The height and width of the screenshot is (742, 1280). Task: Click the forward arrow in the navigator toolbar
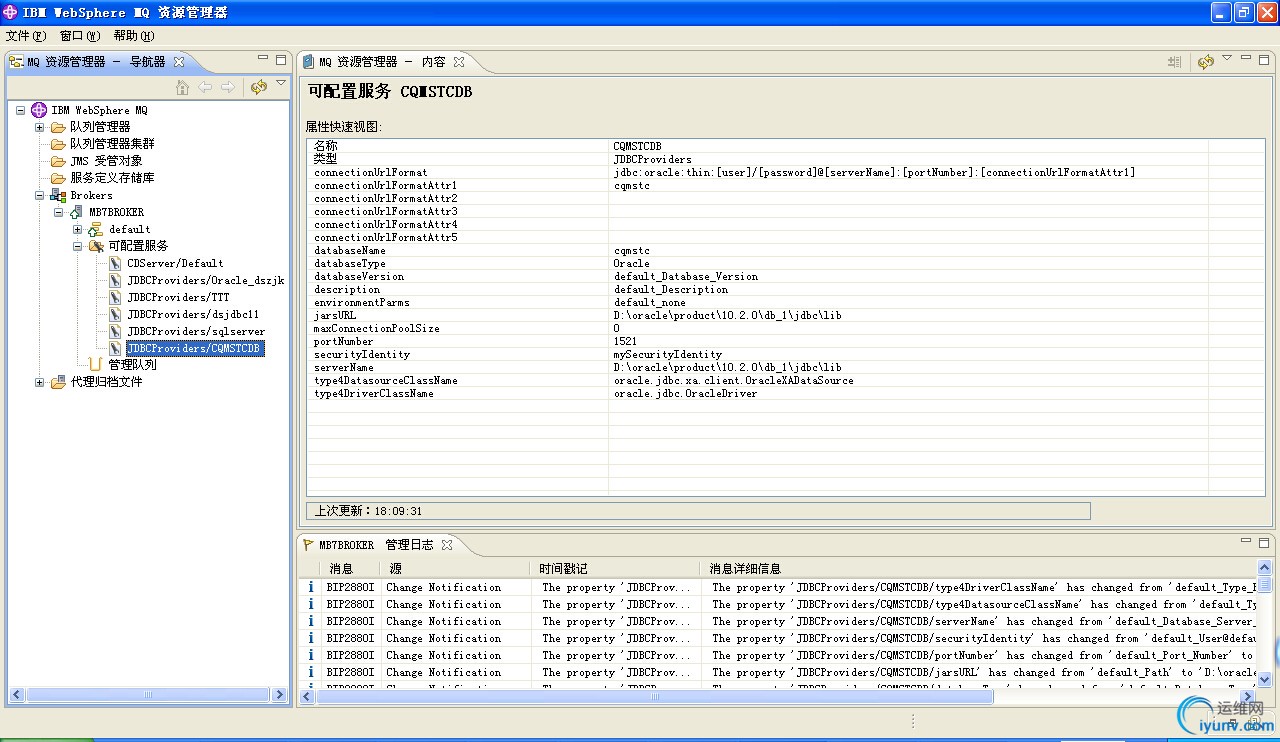click(x=228, y=87)
